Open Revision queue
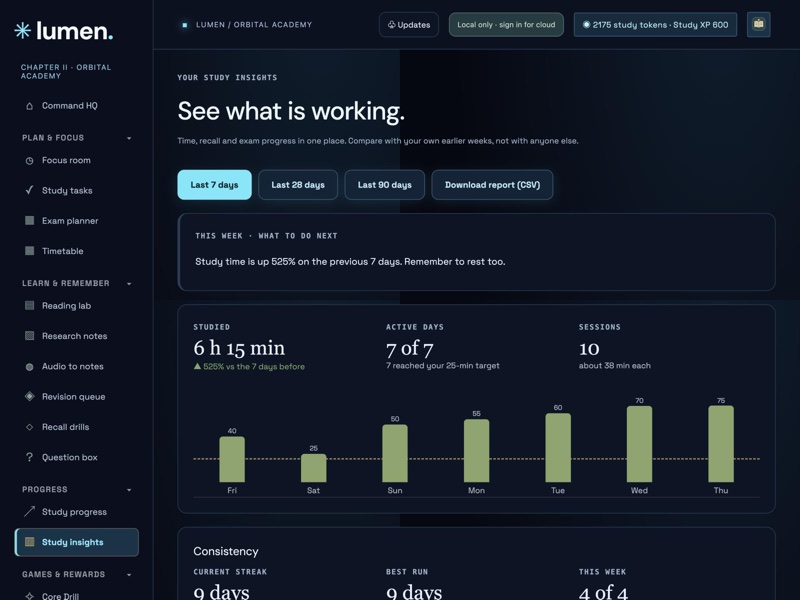The width and height of the screenshot is (800, 600). point(77,396)
